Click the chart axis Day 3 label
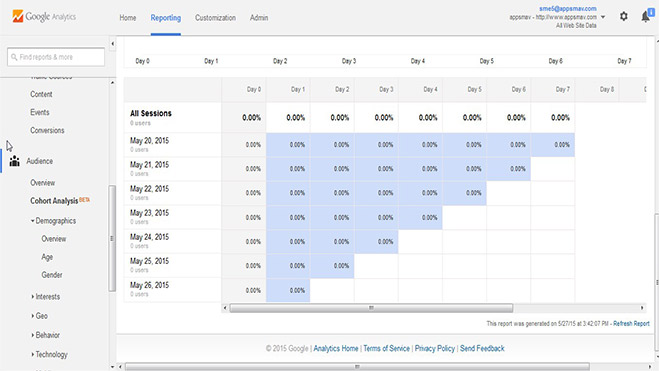Screen dimensions: 659x371 click(x=349, y=61)
